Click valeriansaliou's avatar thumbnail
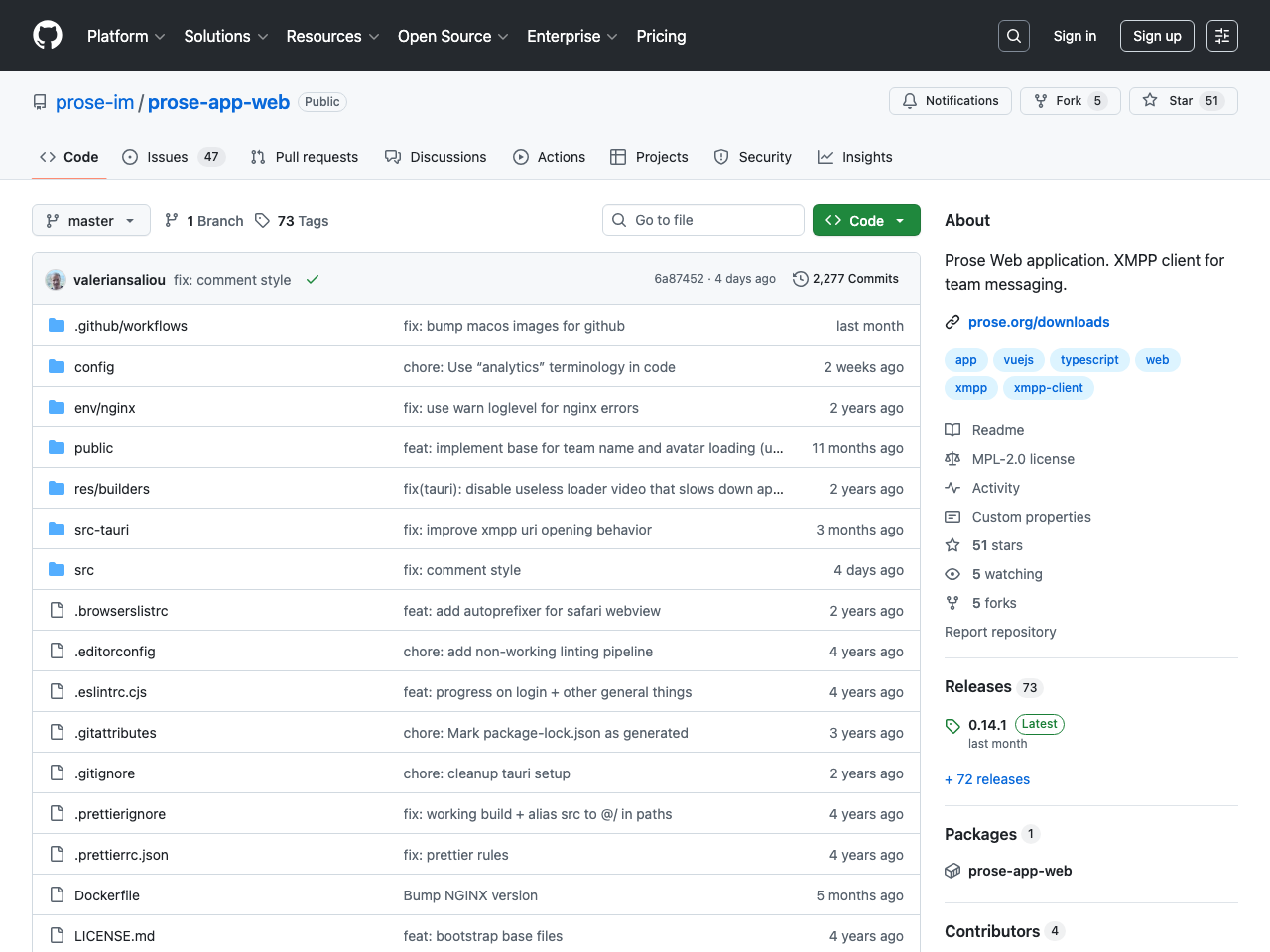This screenshot has height=952, width=1270. click(x=56, y=280)
